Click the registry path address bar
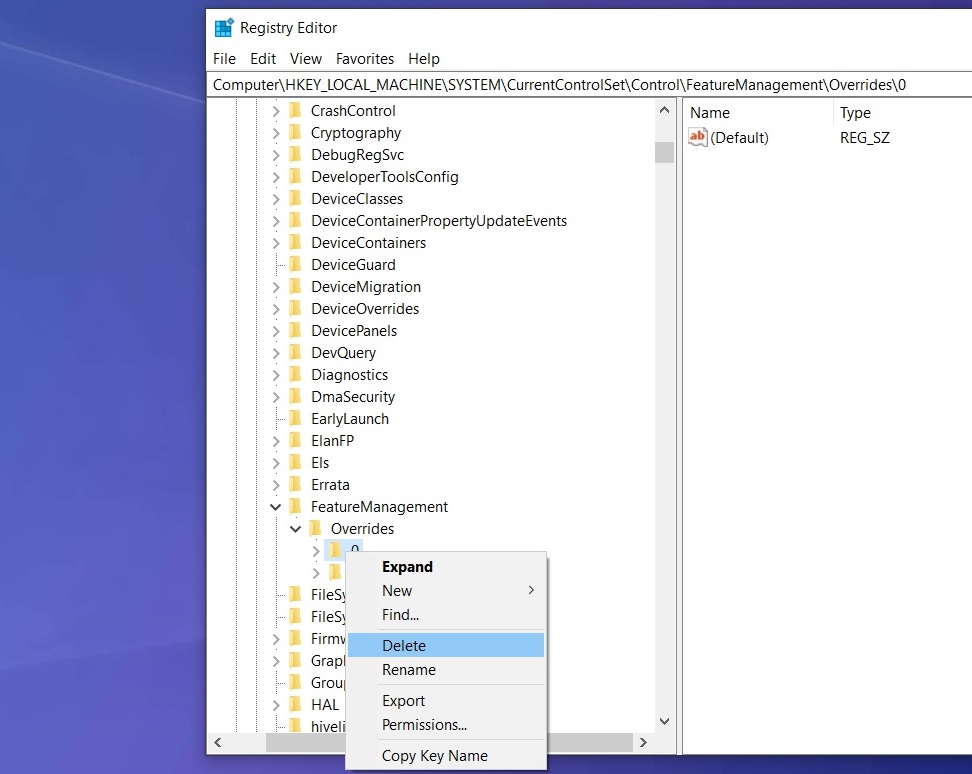The height and width of the screenshot is (774, 972). (x=589, y=85)
